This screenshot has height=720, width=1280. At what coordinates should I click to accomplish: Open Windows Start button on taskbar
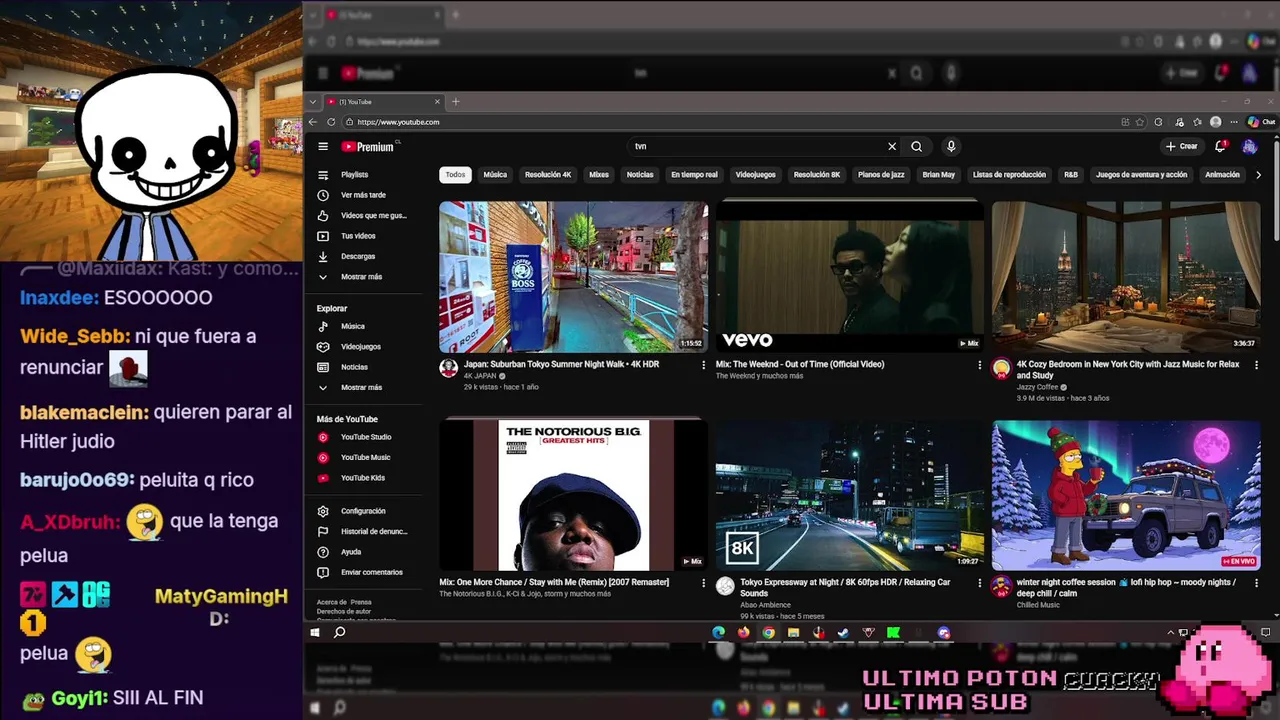pyautogui.click(x=315, y=633)
